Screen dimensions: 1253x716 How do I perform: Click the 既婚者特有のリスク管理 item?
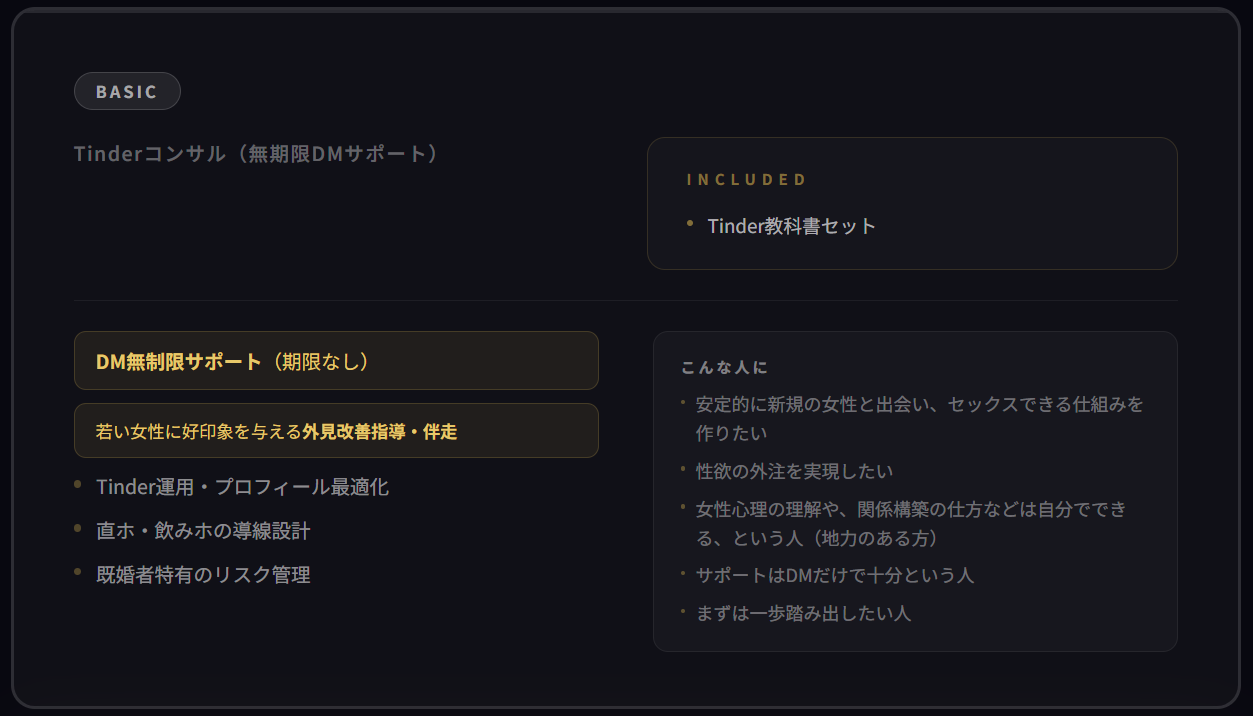203,575
